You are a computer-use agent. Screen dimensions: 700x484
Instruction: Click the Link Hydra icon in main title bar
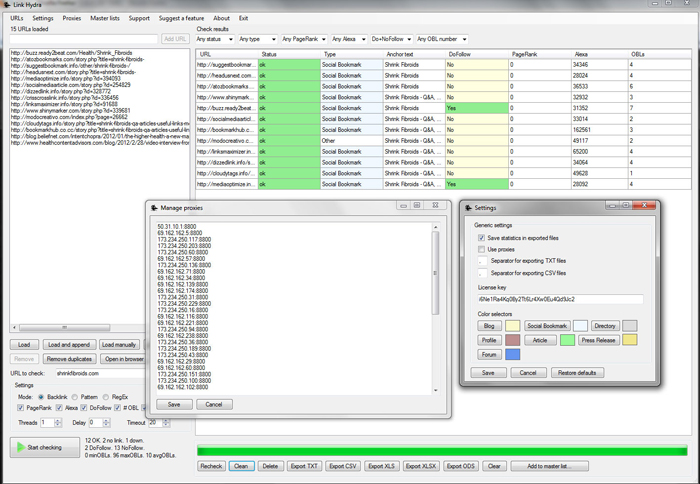tap(7, 4)
